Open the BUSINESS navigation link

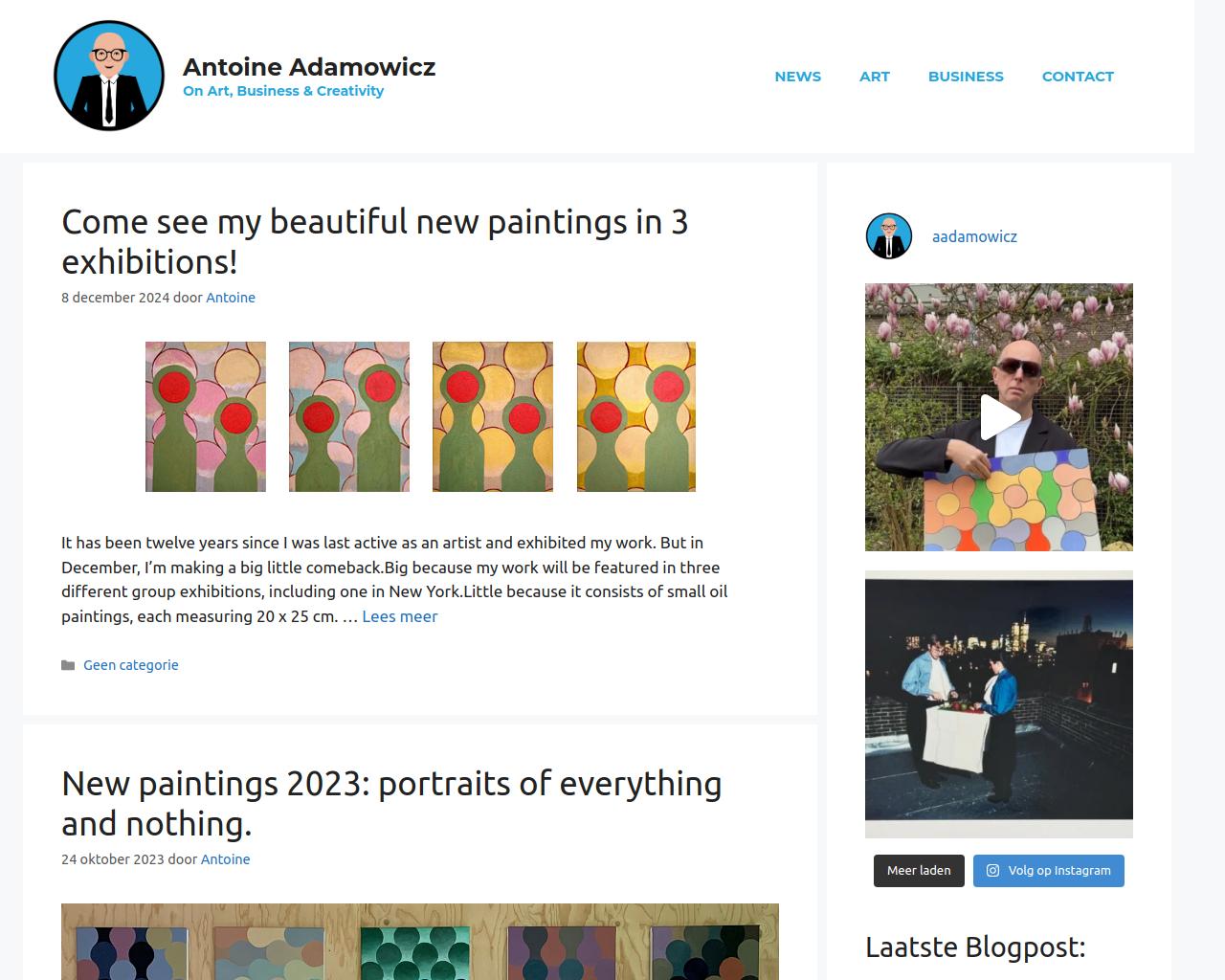tap(966, 77)
